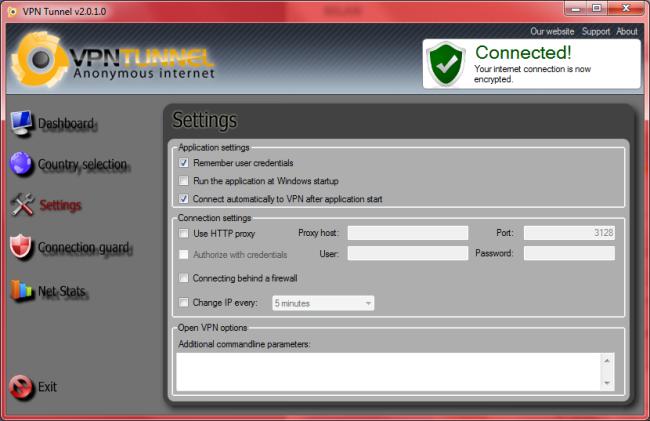Click the Proxy host input field
This screenshot has width=650, height=421.
(x=408, y=233)
